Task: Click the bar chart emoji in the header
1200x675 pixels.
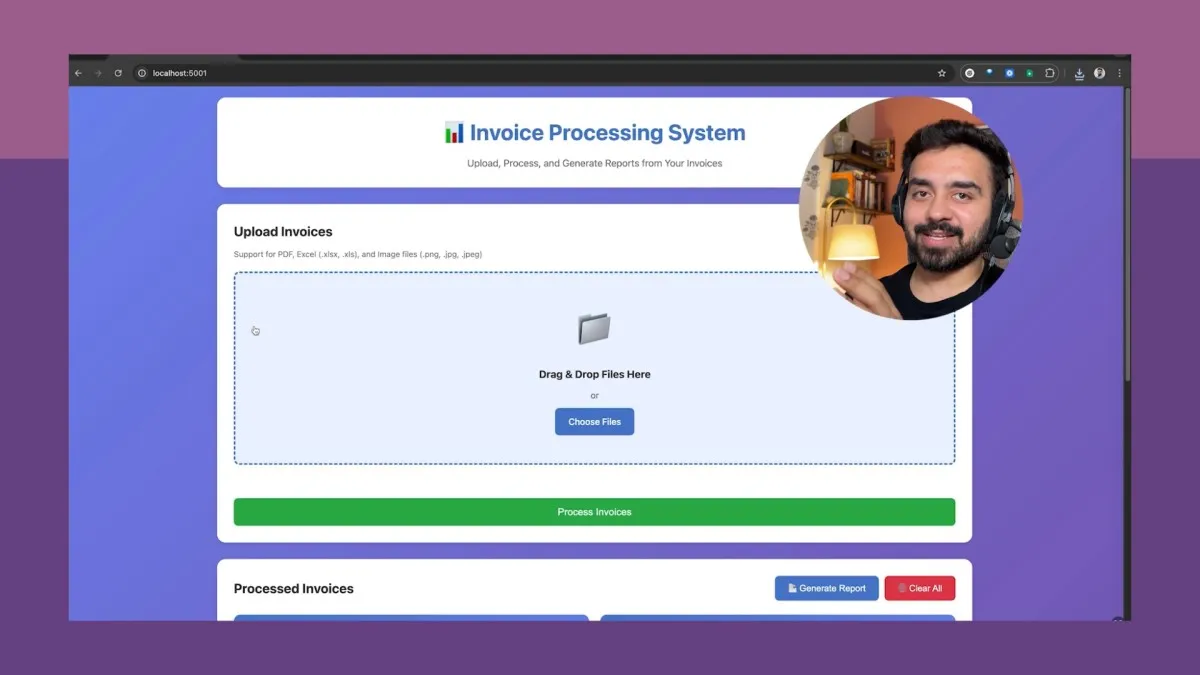Action: point(454,132)
